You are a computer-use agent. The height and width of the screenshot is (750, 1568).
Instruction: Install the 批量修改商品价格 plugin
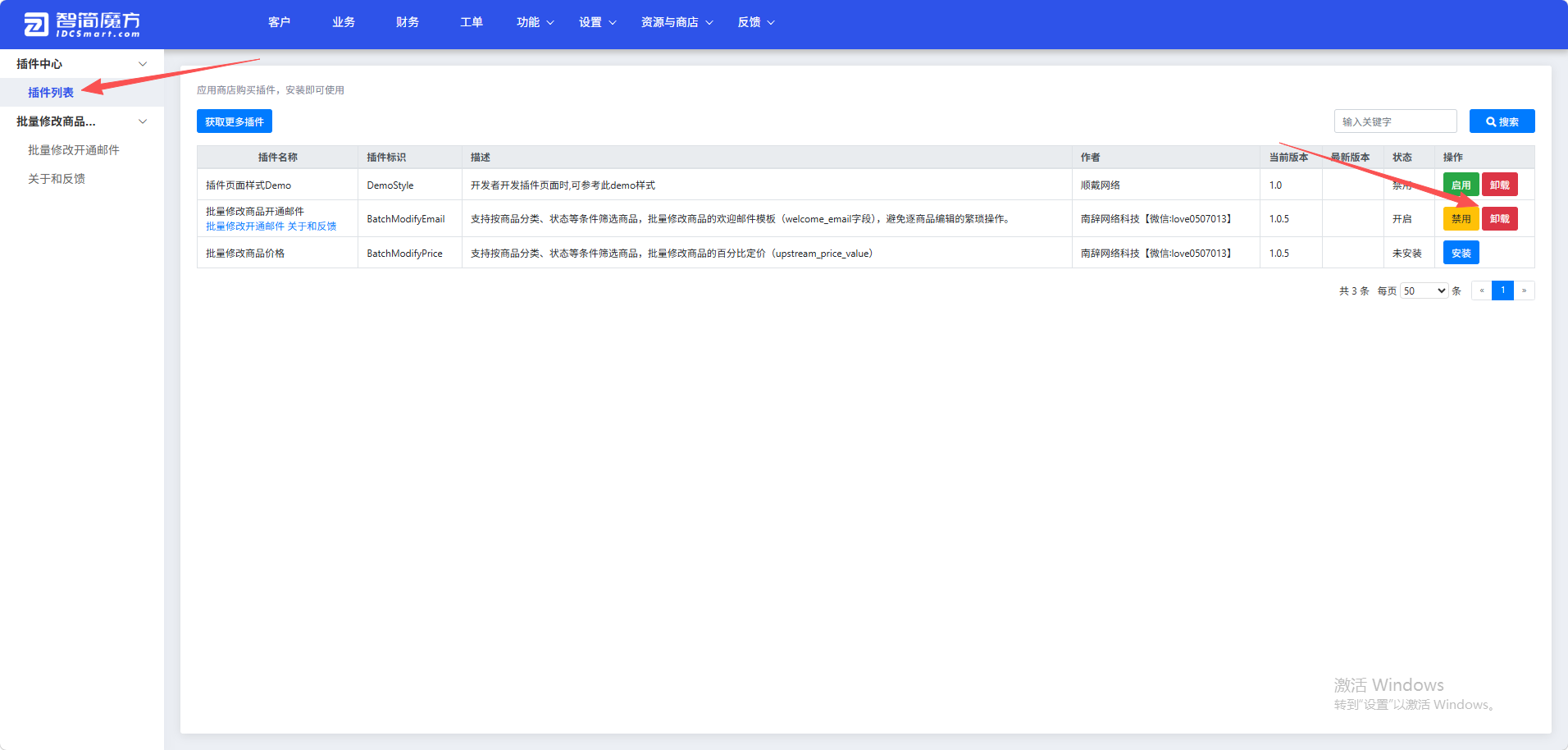coord(1461,253)
